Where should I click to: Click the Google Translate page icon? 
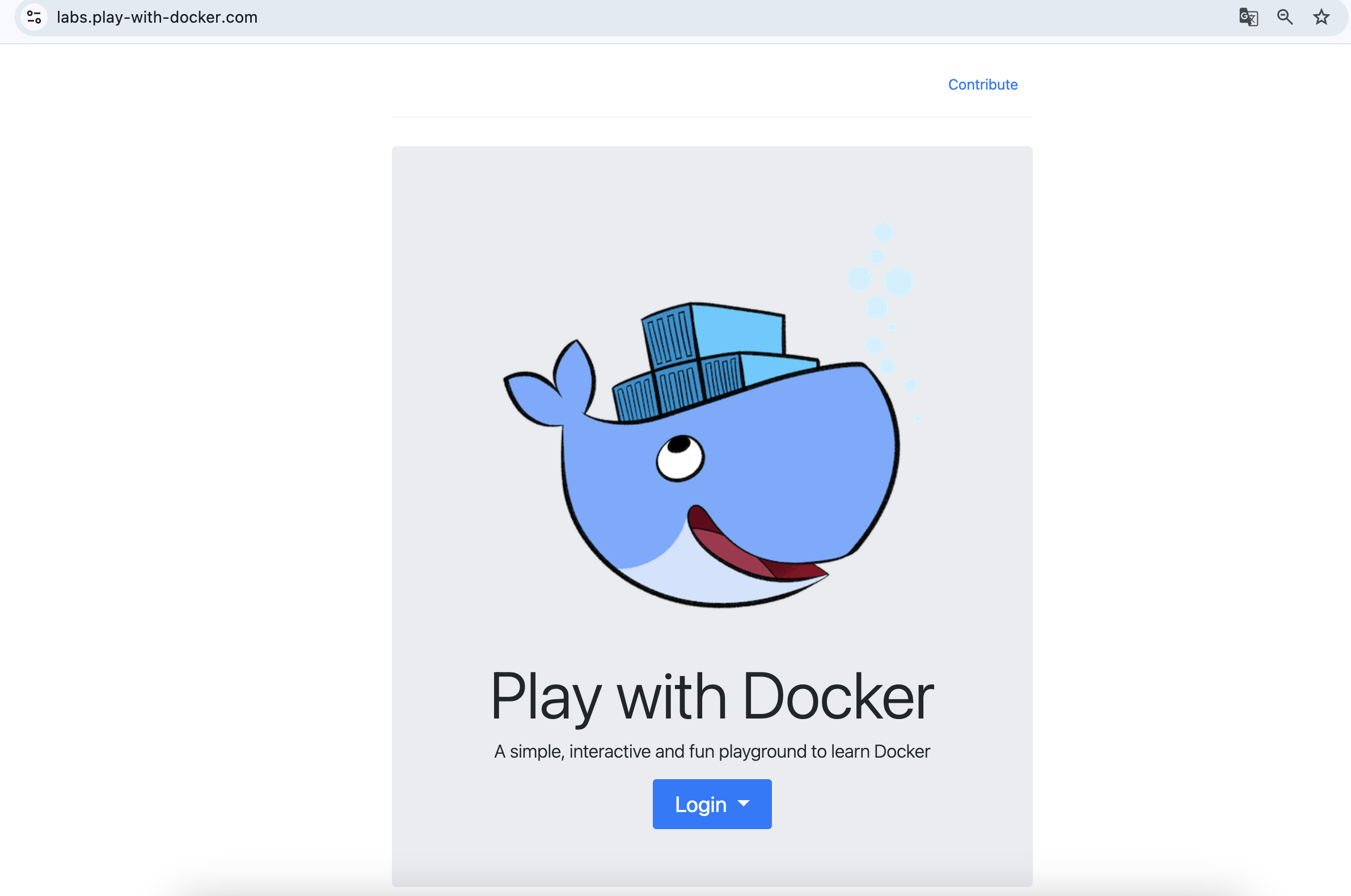tap(1248, 17)
